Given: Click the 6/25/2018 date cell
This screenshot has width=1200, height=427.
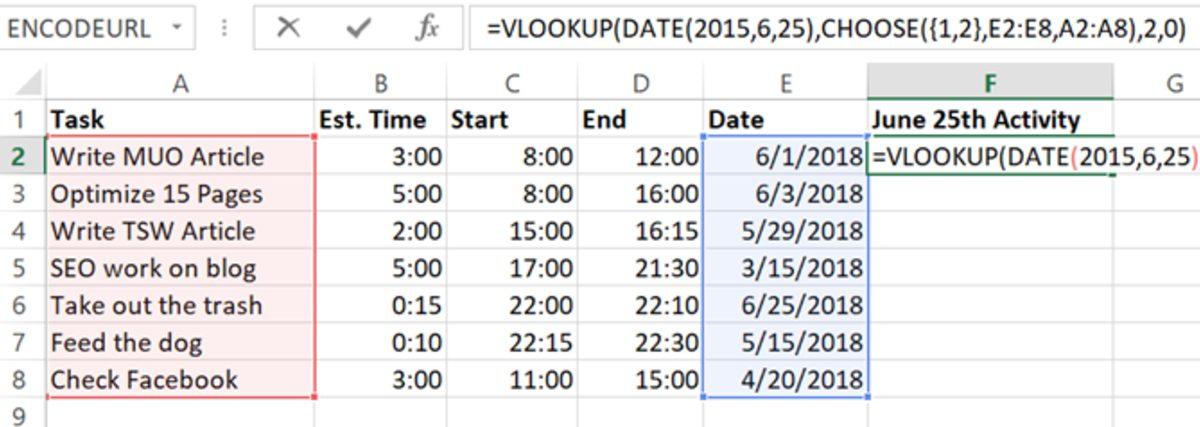Looking at the screenshot, I should pyautogui.click(x=786, y=305).
